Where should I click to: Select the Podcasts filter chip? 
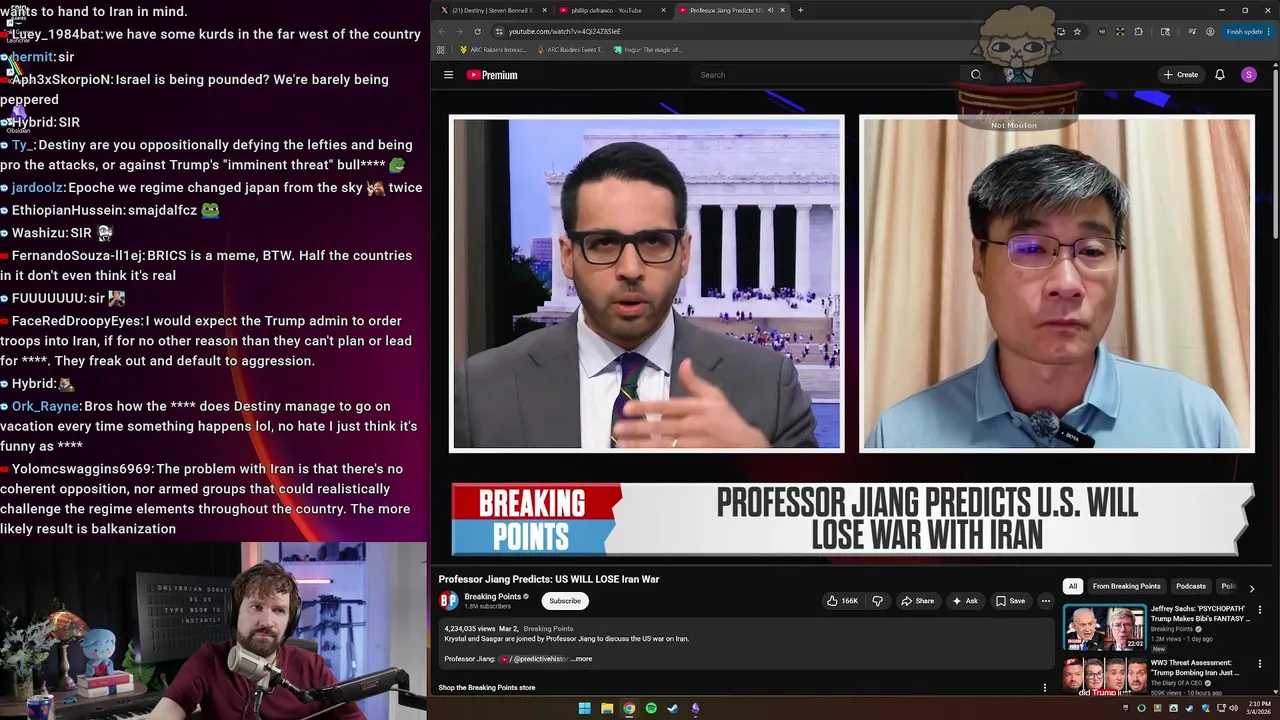pos(1190,586)
